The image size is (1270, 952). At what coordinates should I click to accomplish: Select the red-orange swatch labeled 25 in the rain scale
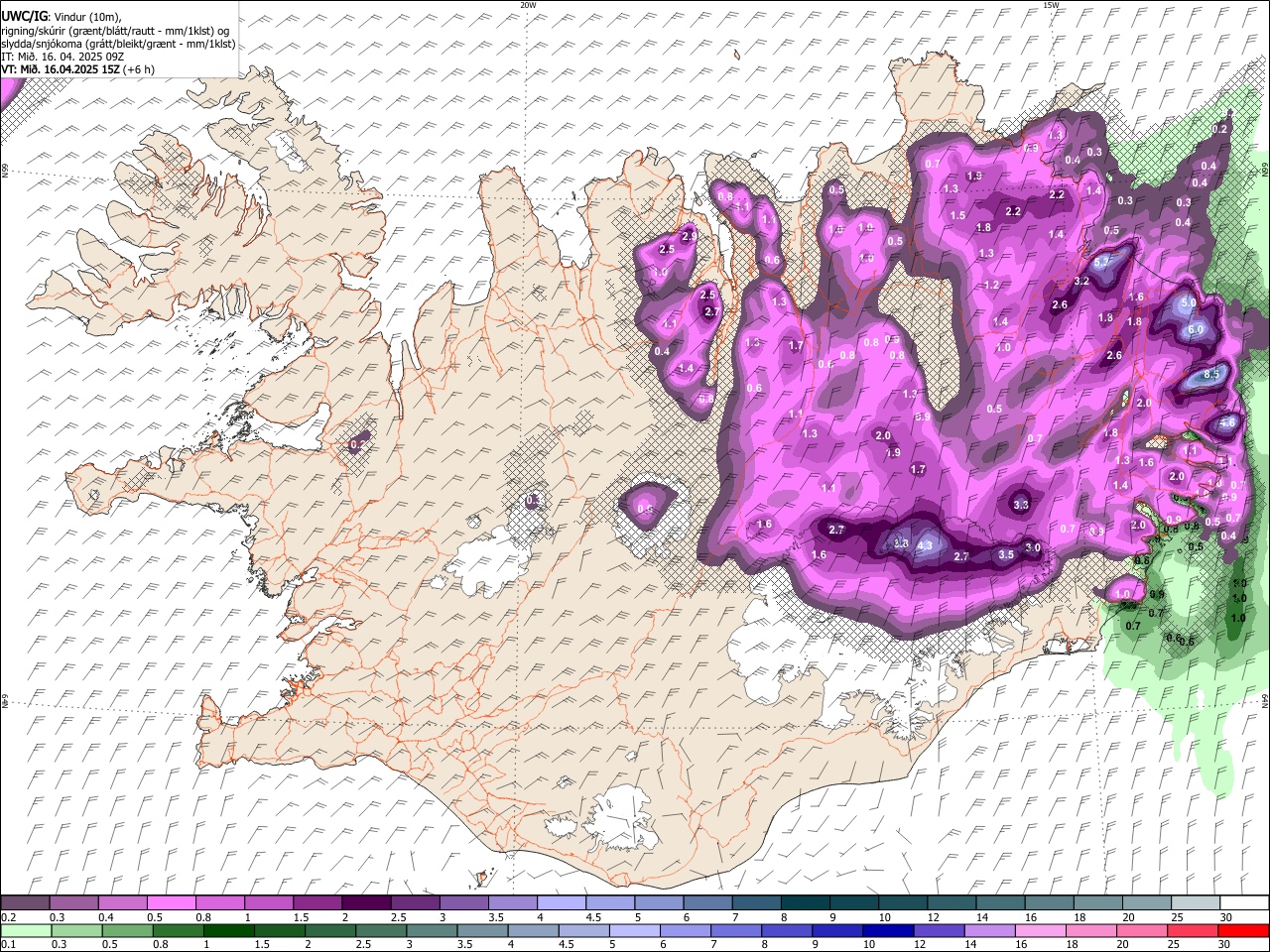click(x=1193, y=931)
